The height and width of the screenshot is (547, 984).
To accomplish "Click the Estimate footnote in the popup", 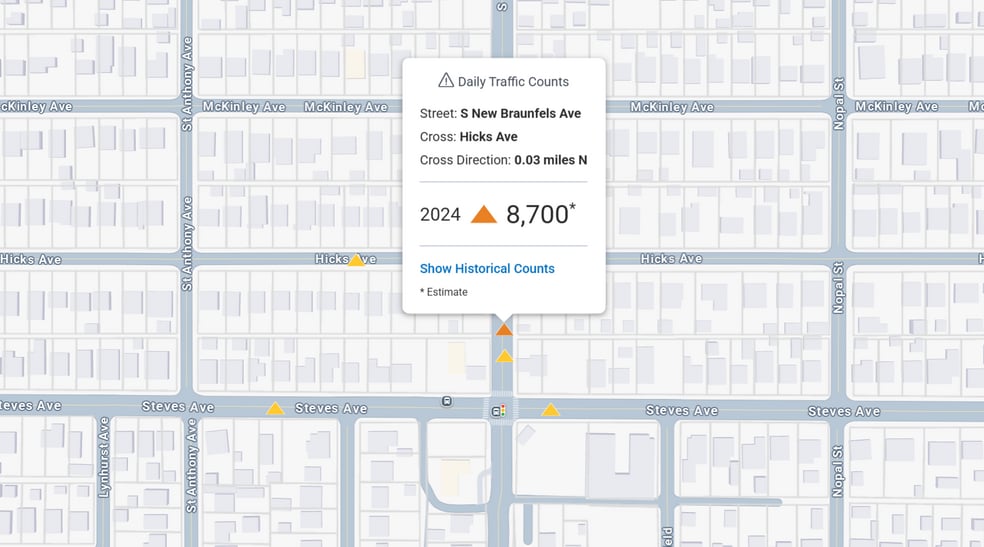I will tap(444, 292).
